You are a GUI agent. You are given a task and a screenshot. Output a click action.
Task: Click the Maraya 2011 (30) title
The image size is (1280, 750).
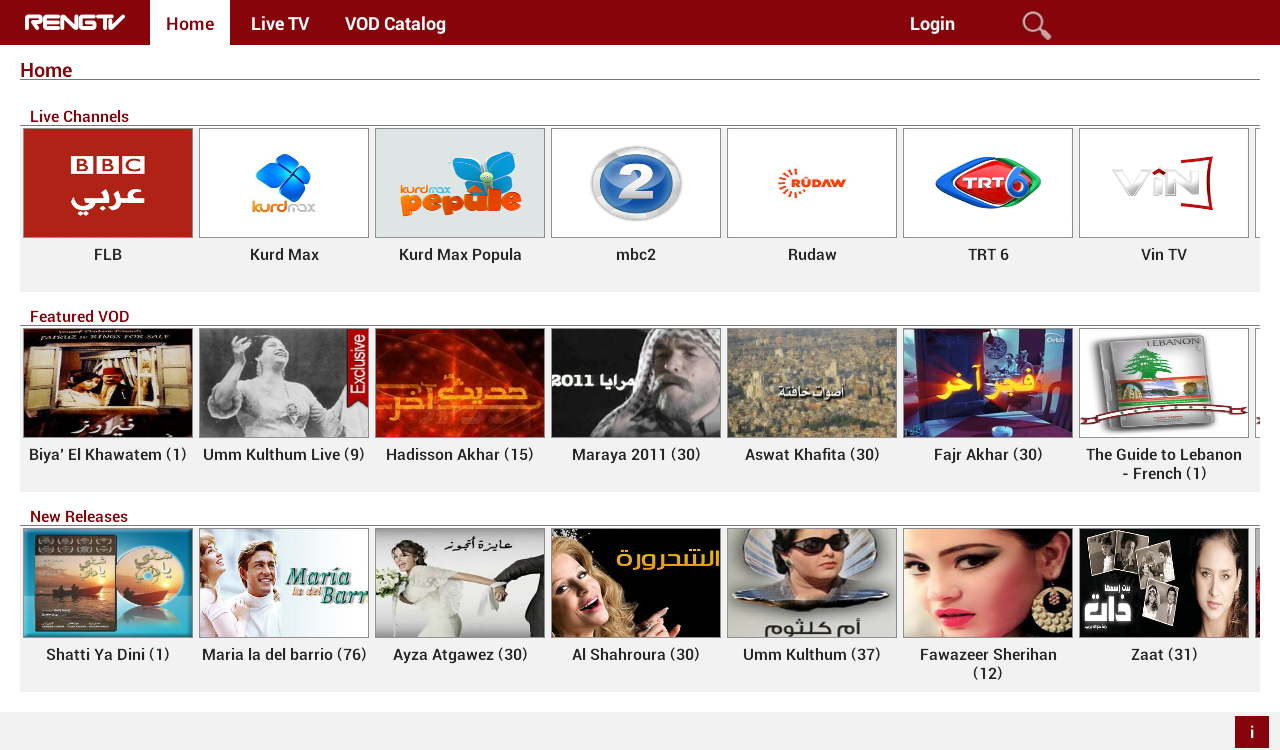click(636, 455)
